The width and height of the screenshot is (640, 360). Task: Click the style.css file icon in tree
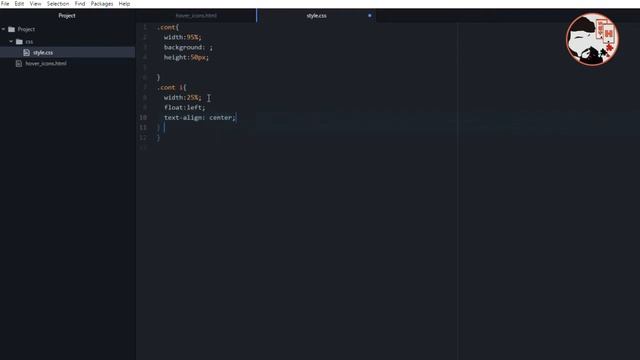tap(27, 53)
